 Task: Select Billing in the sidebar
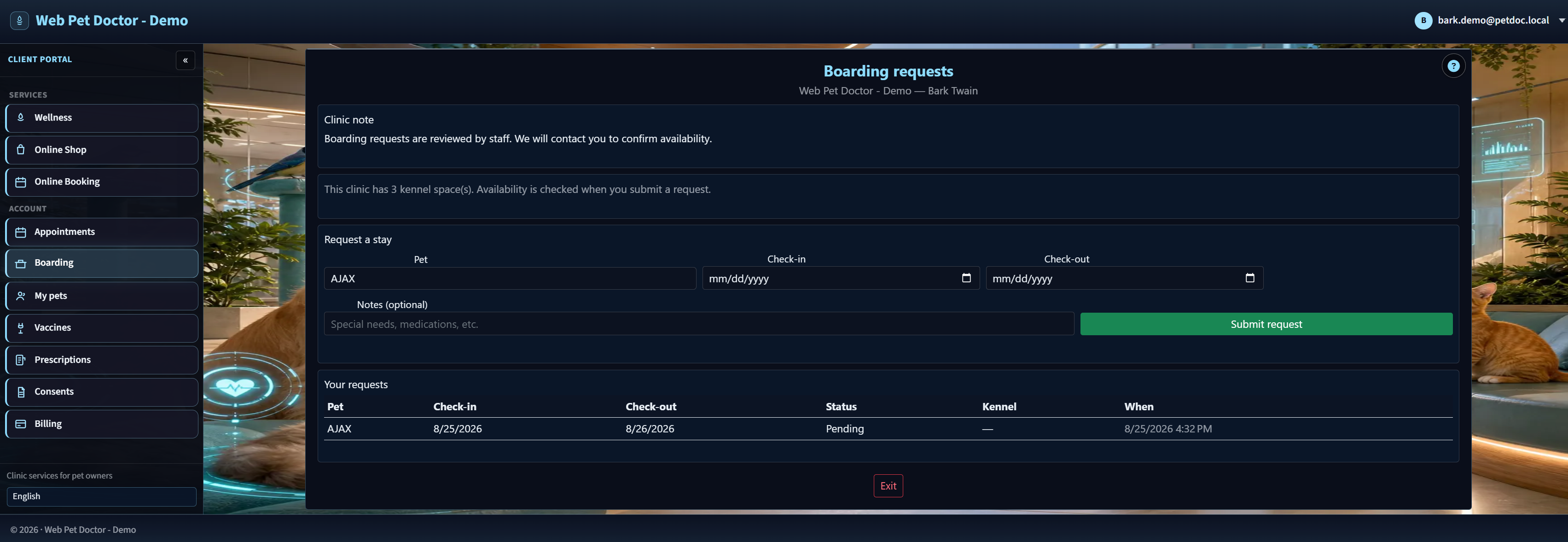102,424
